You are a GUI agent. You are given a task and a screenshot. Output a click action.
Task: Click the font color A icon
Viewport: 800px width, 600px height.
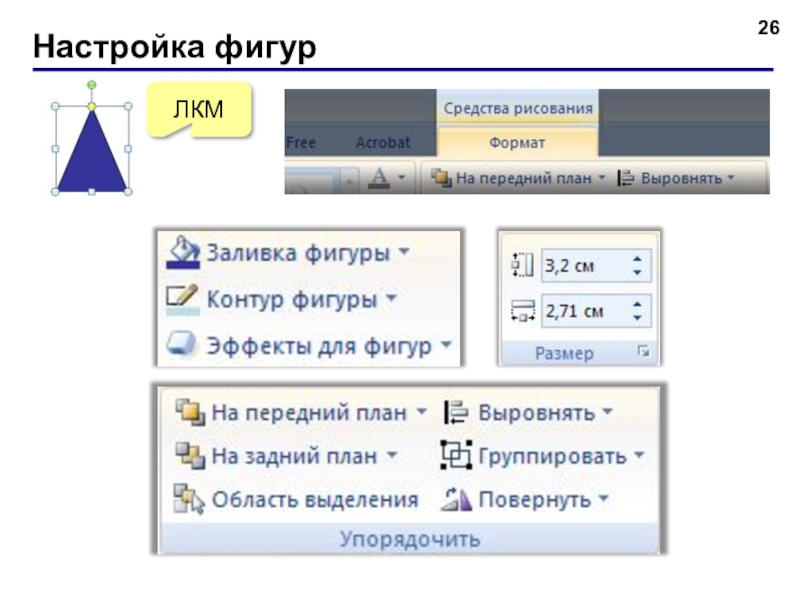(x=379, y=178)
